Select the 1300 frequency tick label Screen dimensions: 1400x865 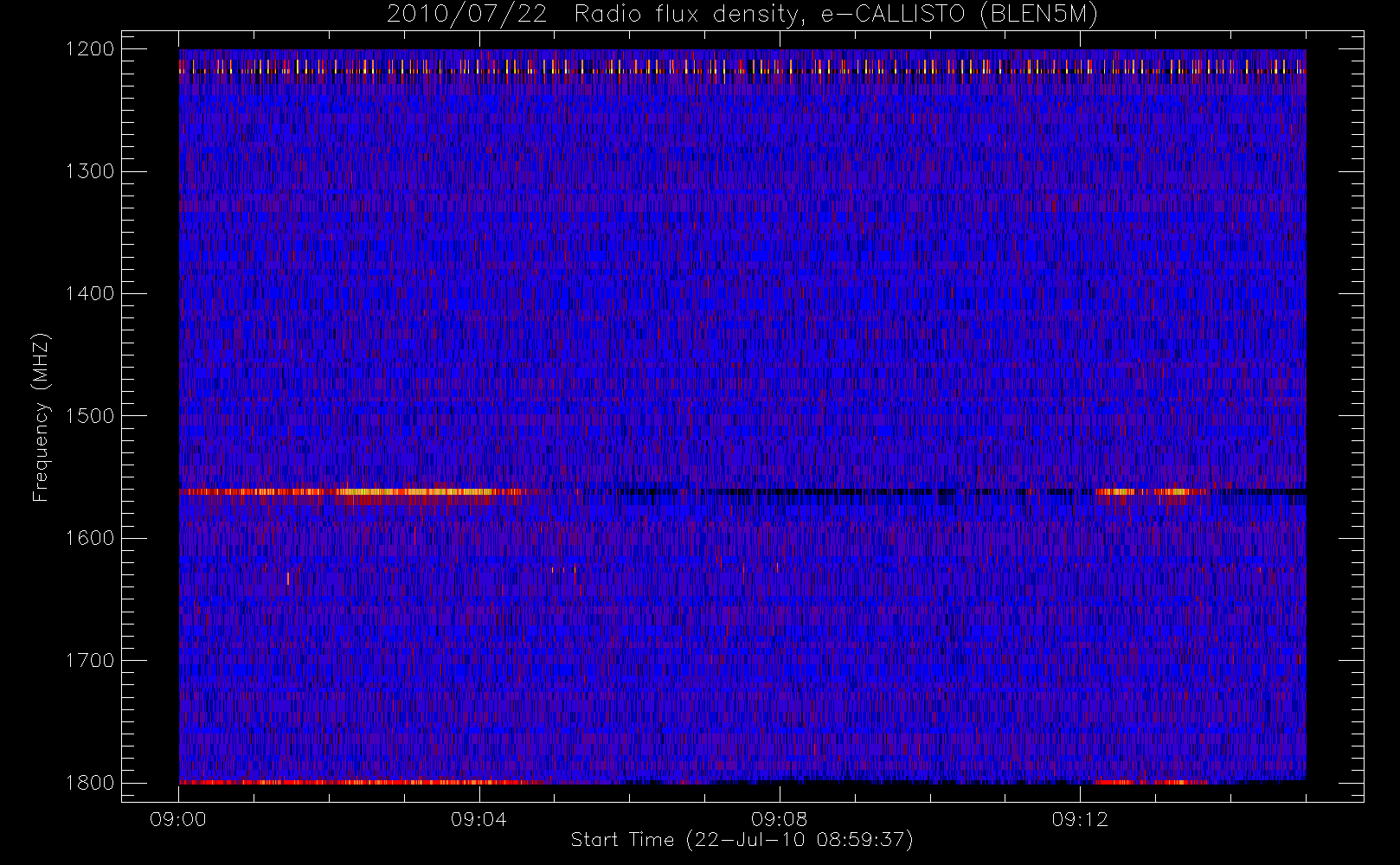(x=90, y=171)
